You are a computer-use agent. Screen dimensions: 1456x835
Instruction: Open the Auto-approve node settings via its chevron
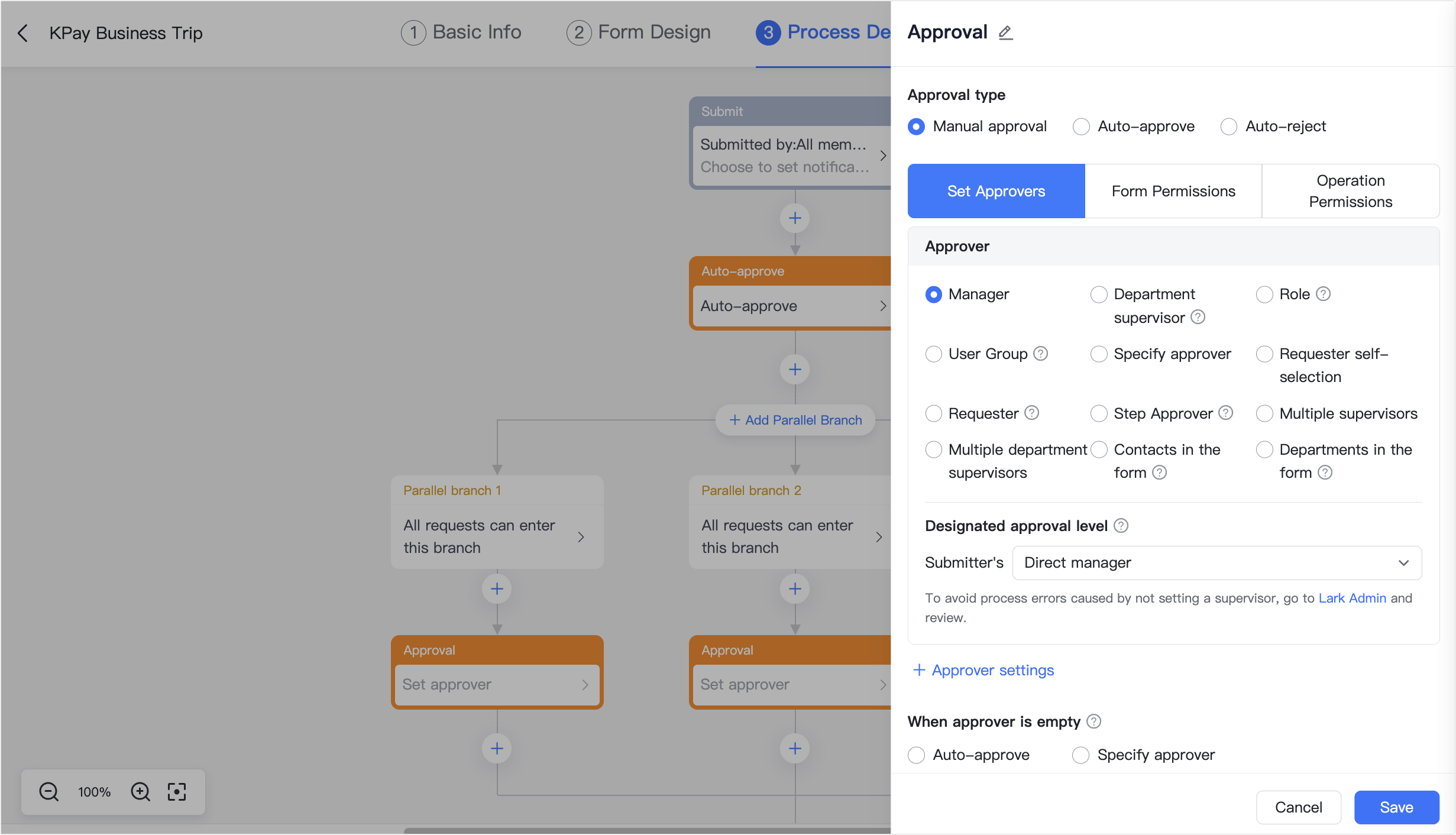click(x=882, y=306)
